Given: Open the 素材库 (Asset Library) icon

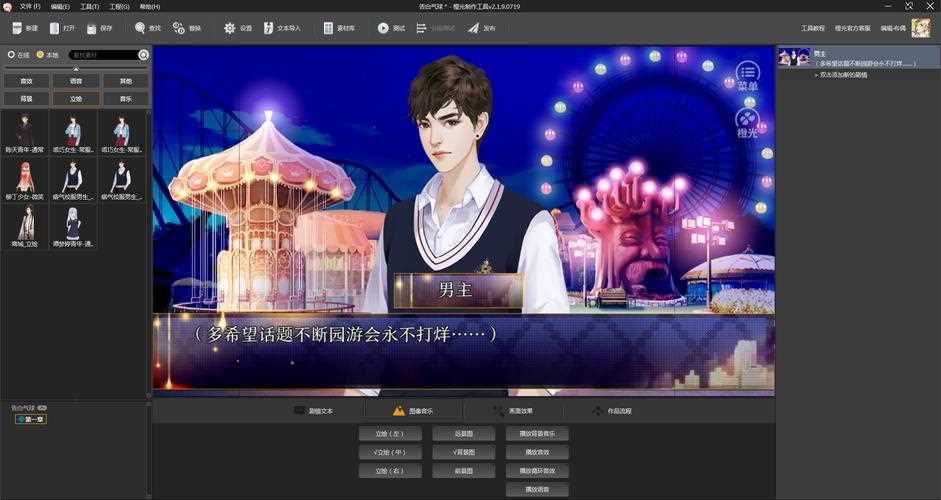Looking at the screenshot, I should [x=328, y=28].
